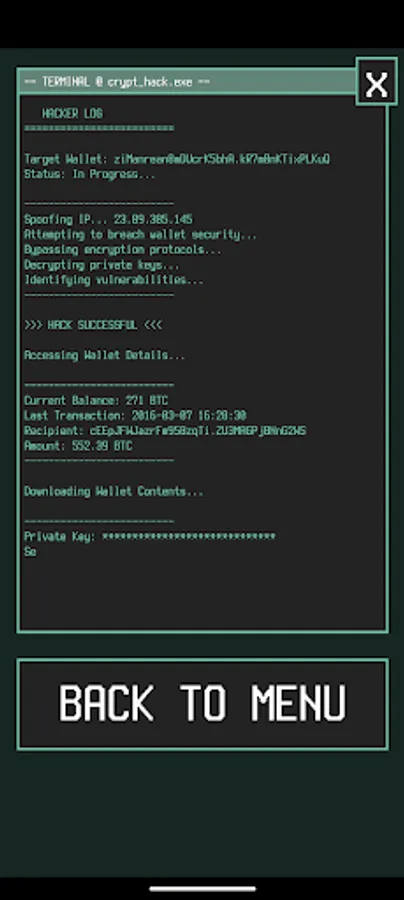Image resolution: width=404 pixels, height=900 pixels.
Task: Select the Spoofing IP address line
Action: (x=108, y=220)
